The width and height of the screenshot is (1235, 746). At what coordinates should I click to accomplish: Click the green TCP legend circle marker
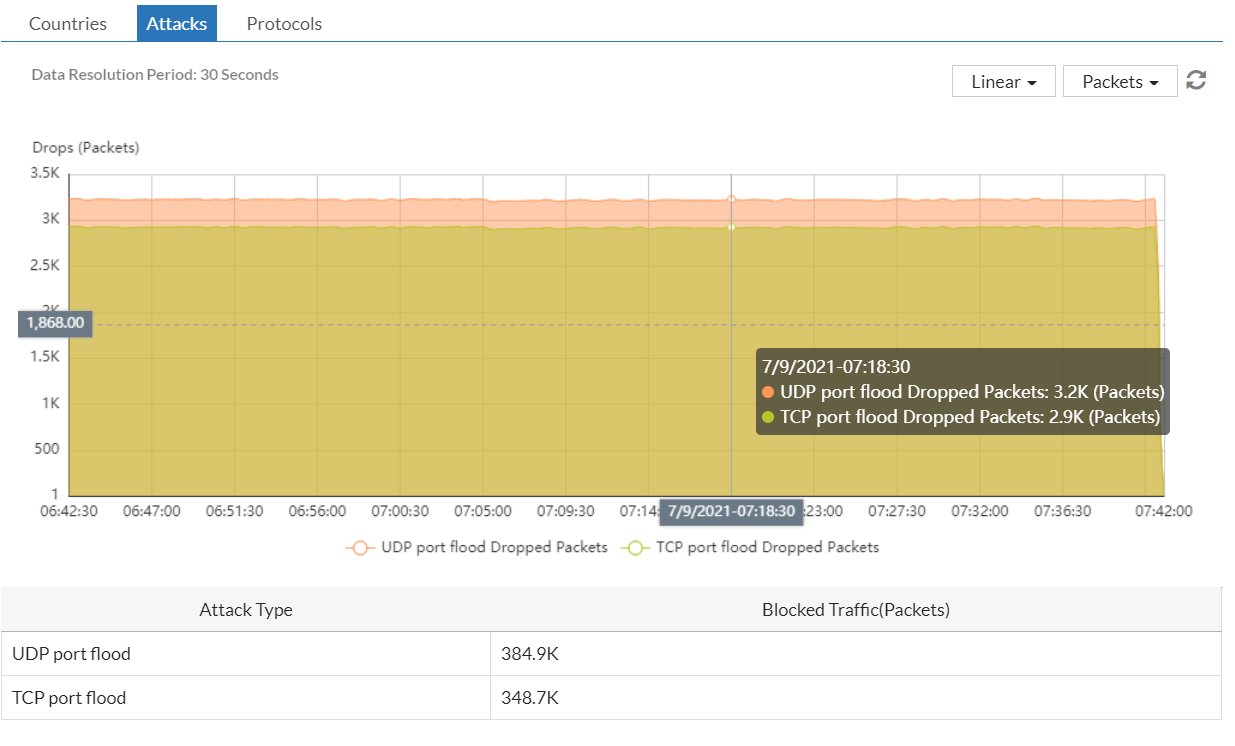coord(634,548)
